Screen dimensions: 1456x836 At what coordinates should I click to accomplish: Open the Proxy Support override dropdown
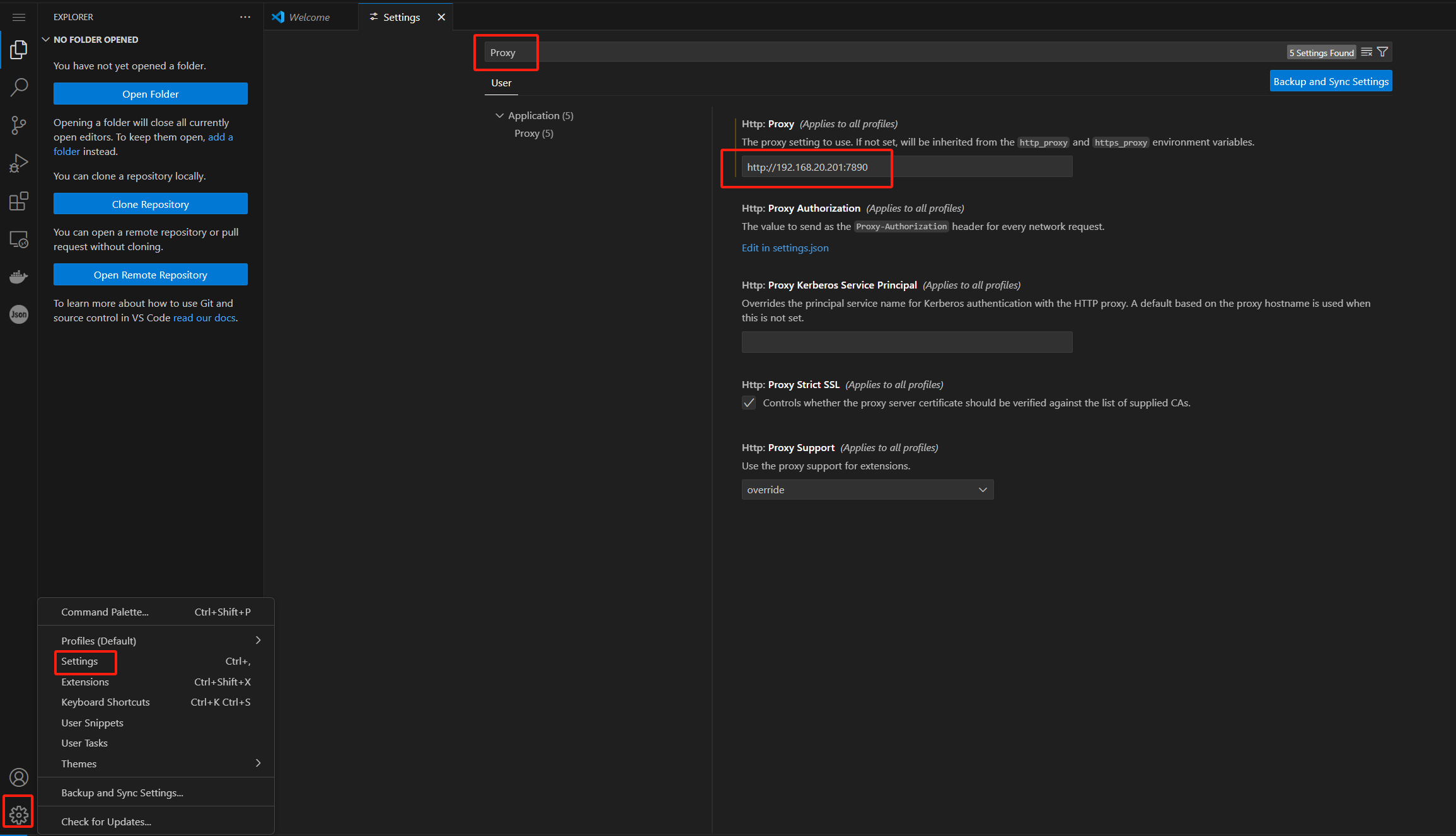(867, 490)
